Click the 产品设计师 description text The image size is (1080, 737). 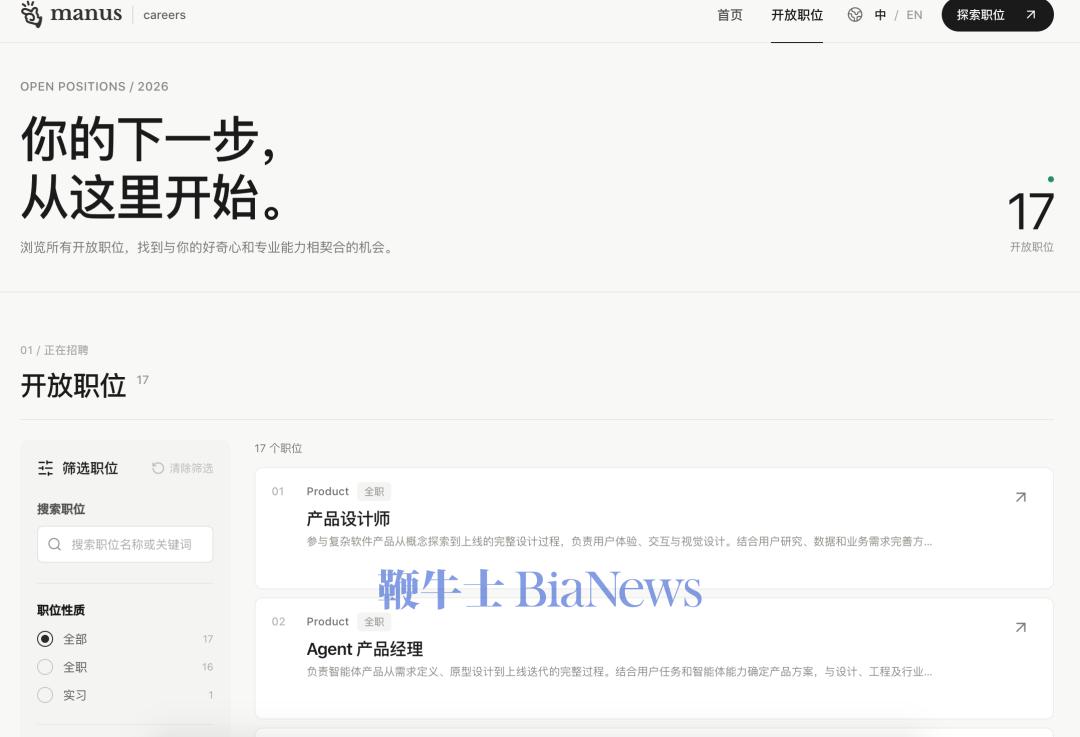(x=619, y=541)
